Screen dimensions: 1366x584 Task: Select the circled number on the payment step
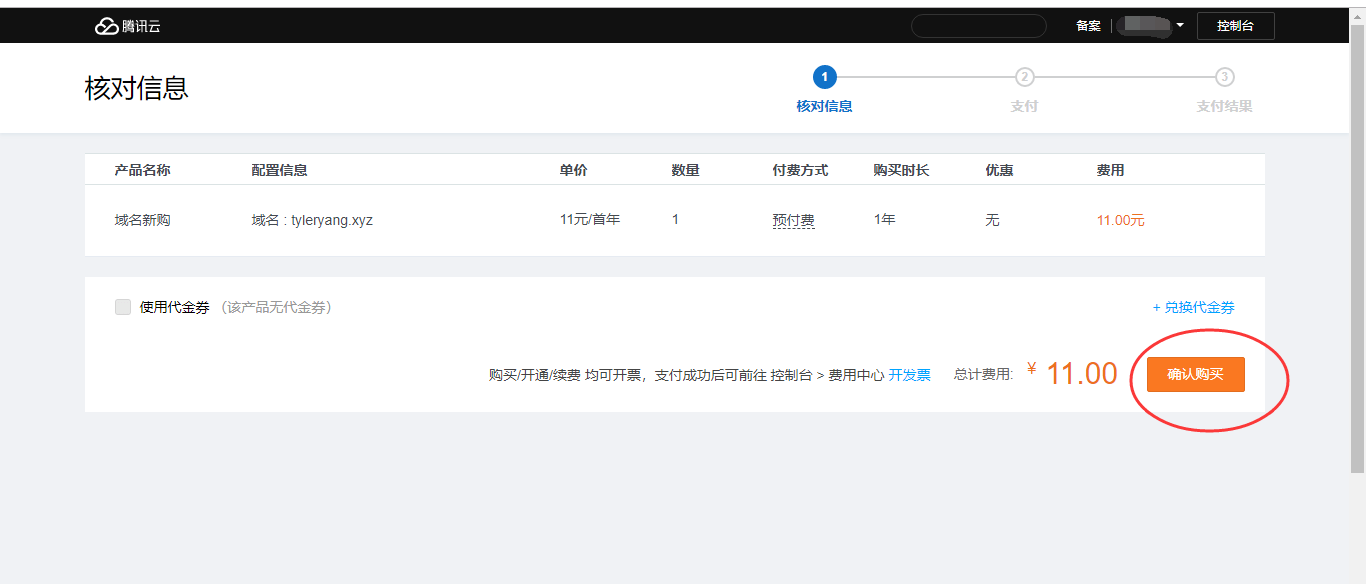1024,76
